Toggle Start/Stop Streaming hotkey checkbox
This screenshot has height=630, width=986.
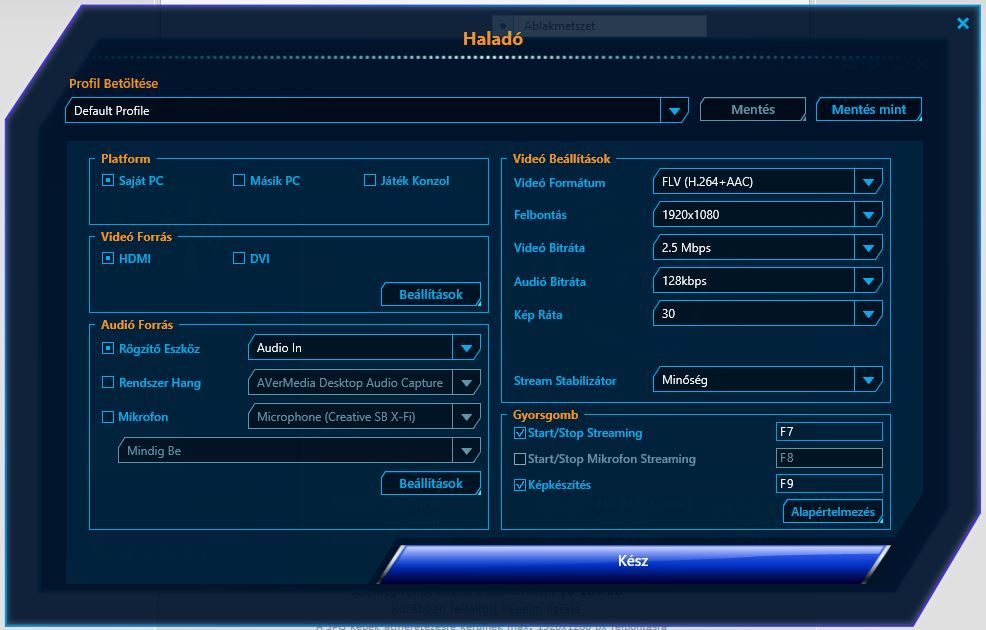tap(520, 433)
